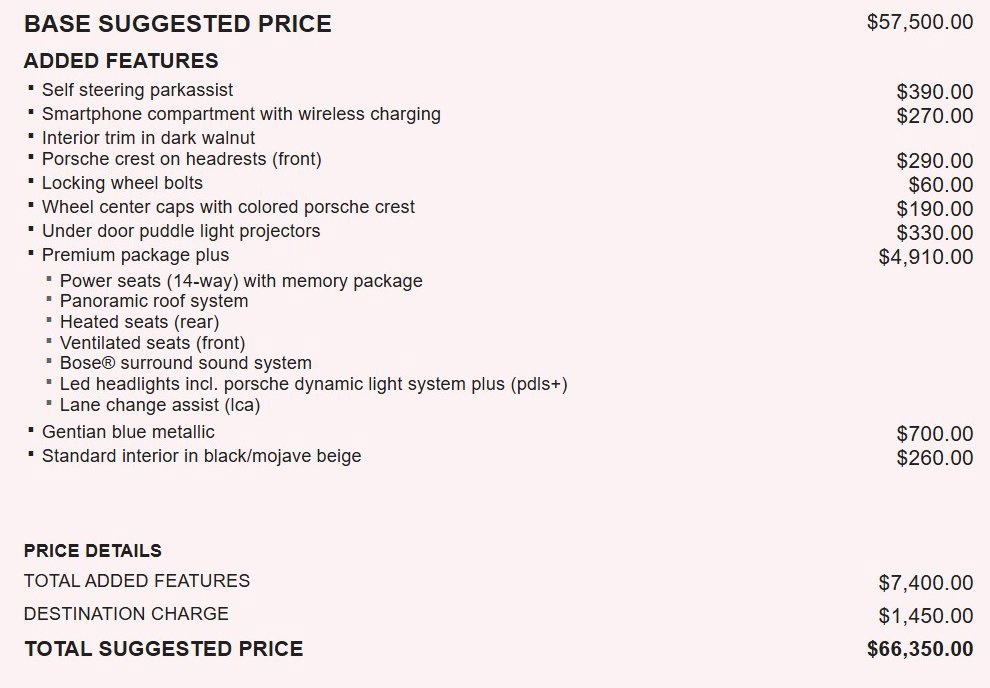Click the Destination Charge amount $1,450.00
Viewport: 990px width, 688px height.
tap(926, 615)
